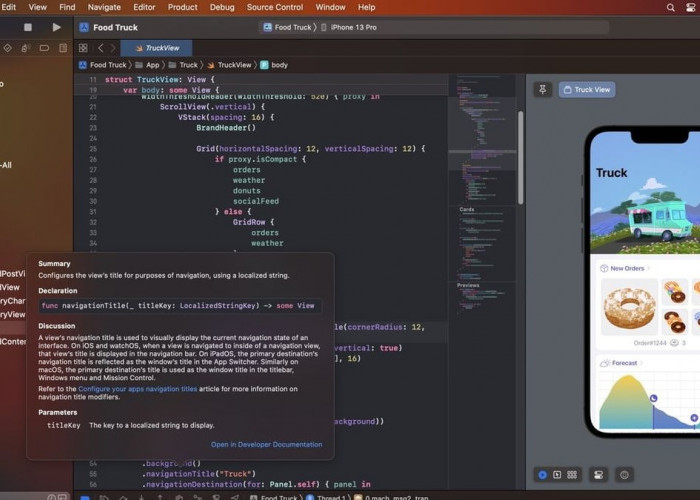
Task: Click the Cards marker in minimap
Action: (467, 209)
